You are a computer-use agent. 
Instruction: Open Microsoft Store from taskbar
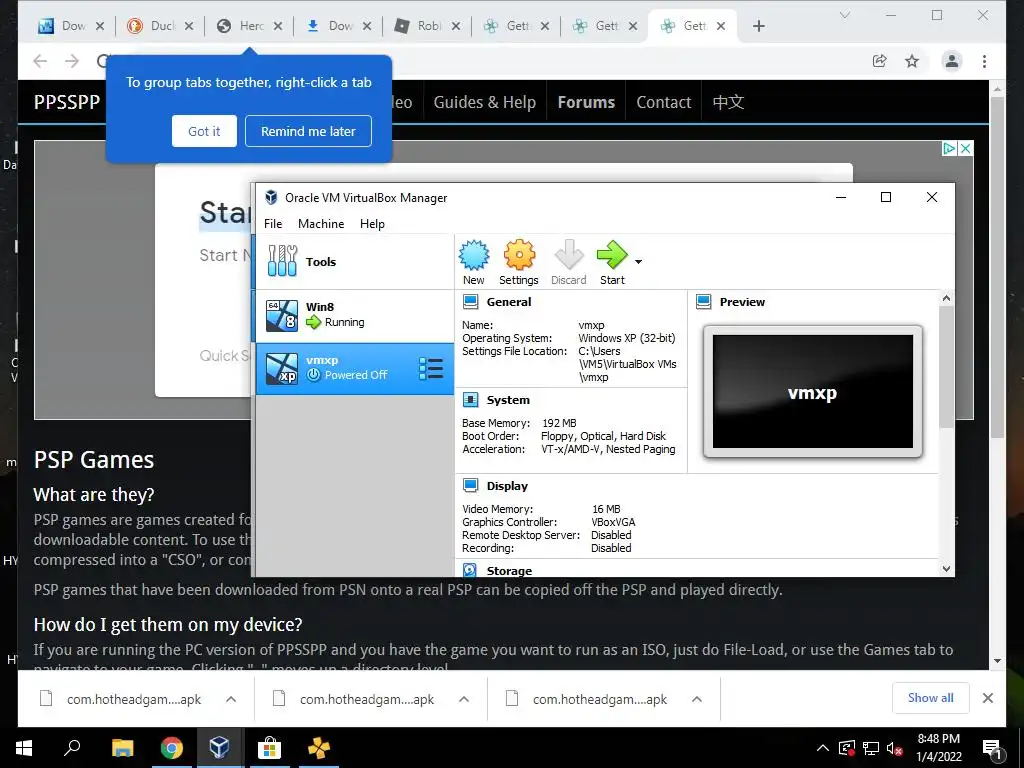click(268, 748)
